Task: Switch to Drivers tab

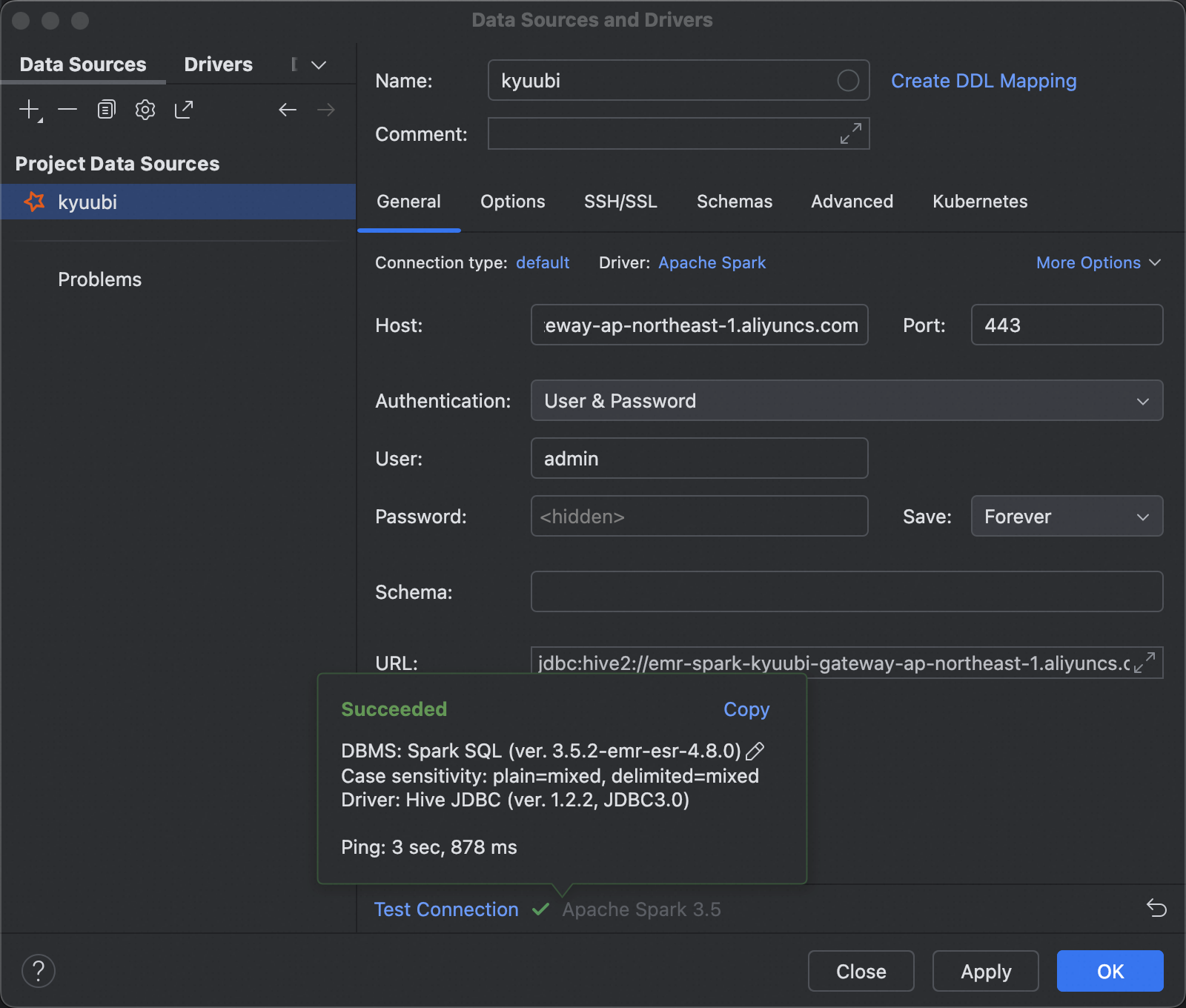Action: click(x=219, y=64)
